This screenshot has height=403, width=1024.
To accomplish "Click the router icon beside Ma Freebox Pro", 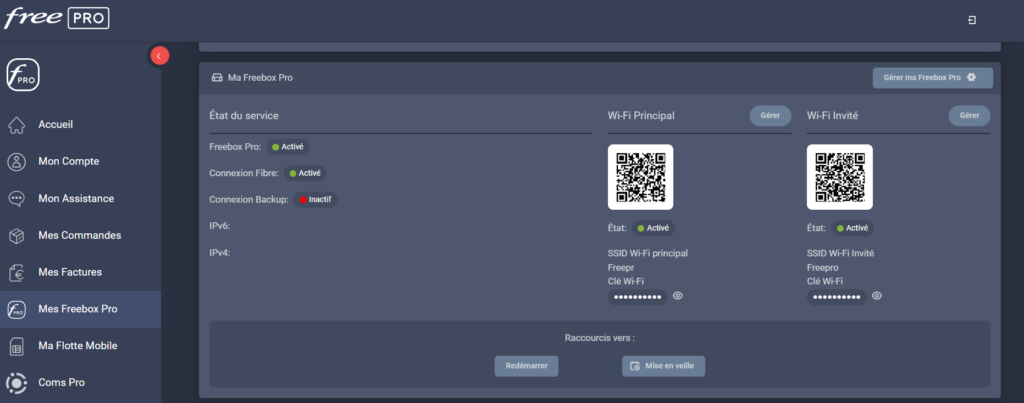I will [x=217, y=78].
